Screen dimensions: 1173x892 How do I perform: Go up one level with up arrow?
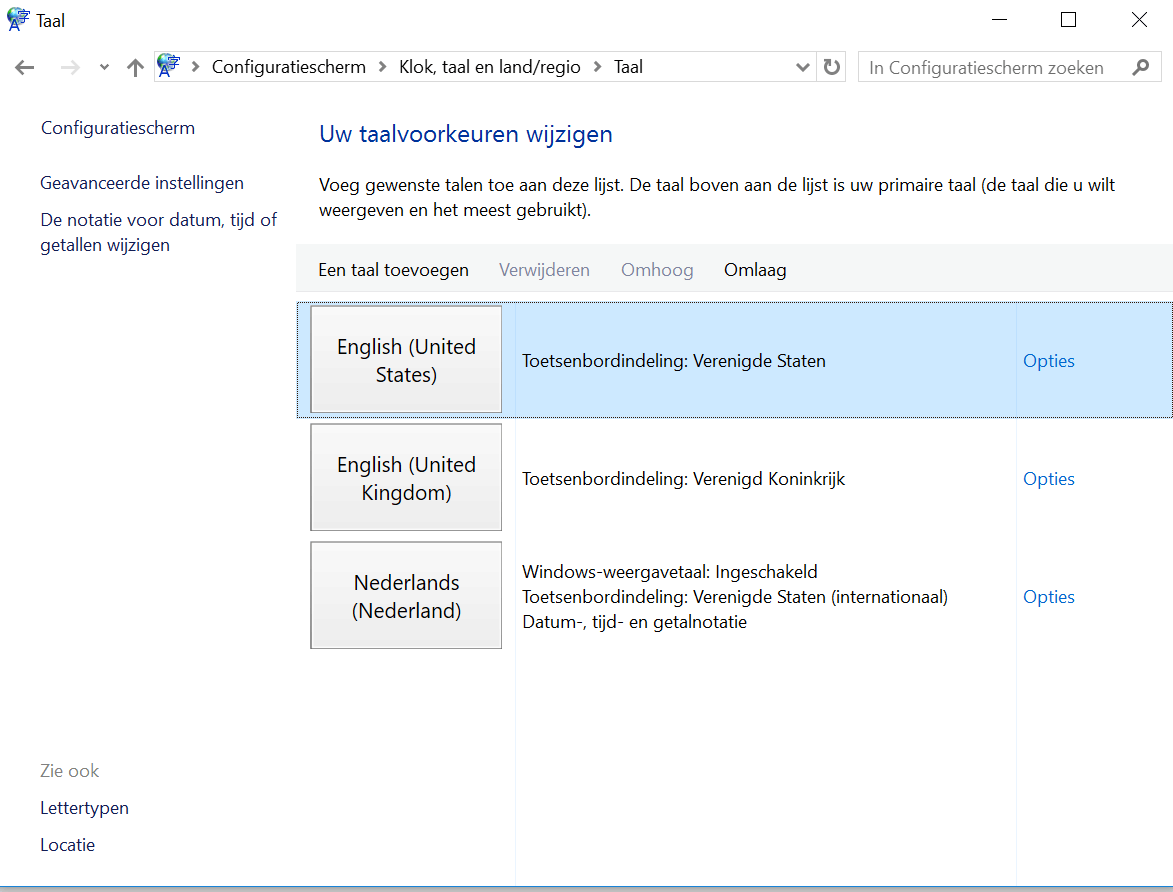[135, 68]
